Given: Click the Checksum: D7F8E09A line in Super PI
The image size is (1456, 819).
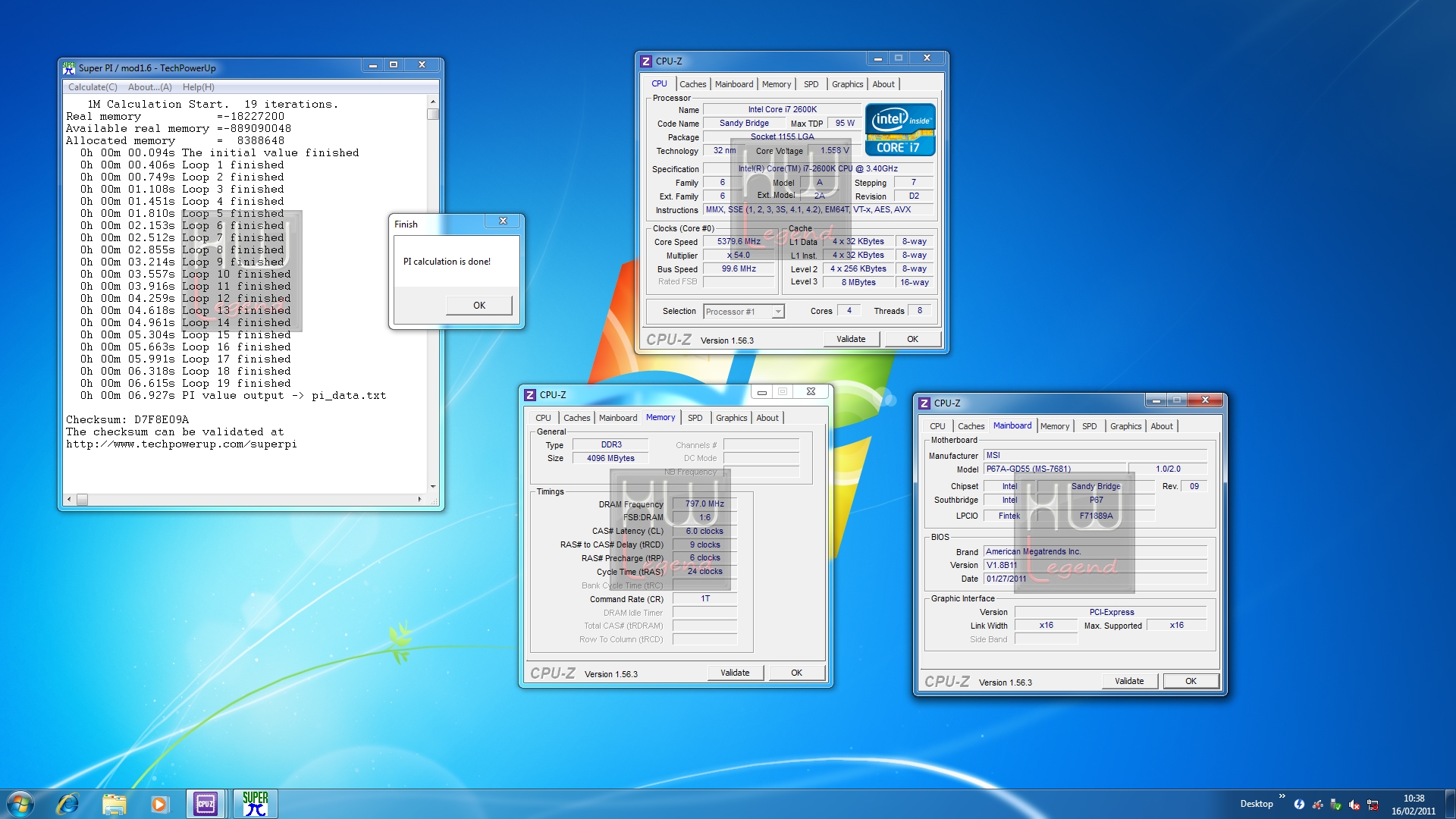Looking at the screenshot, I should click(127, 419).
